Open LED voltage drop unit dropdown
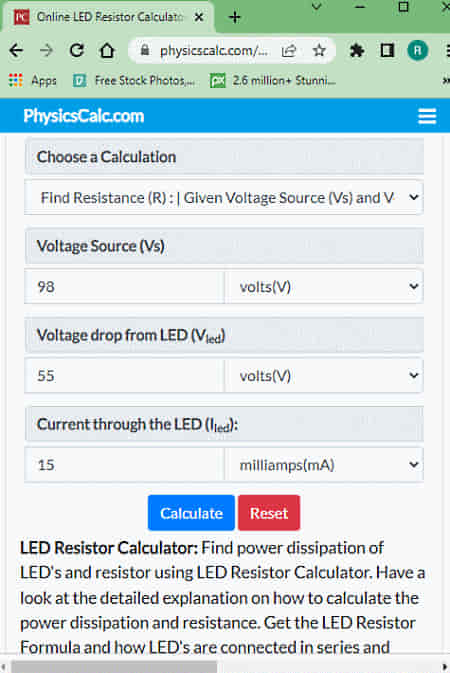 (x=324, y=376)
